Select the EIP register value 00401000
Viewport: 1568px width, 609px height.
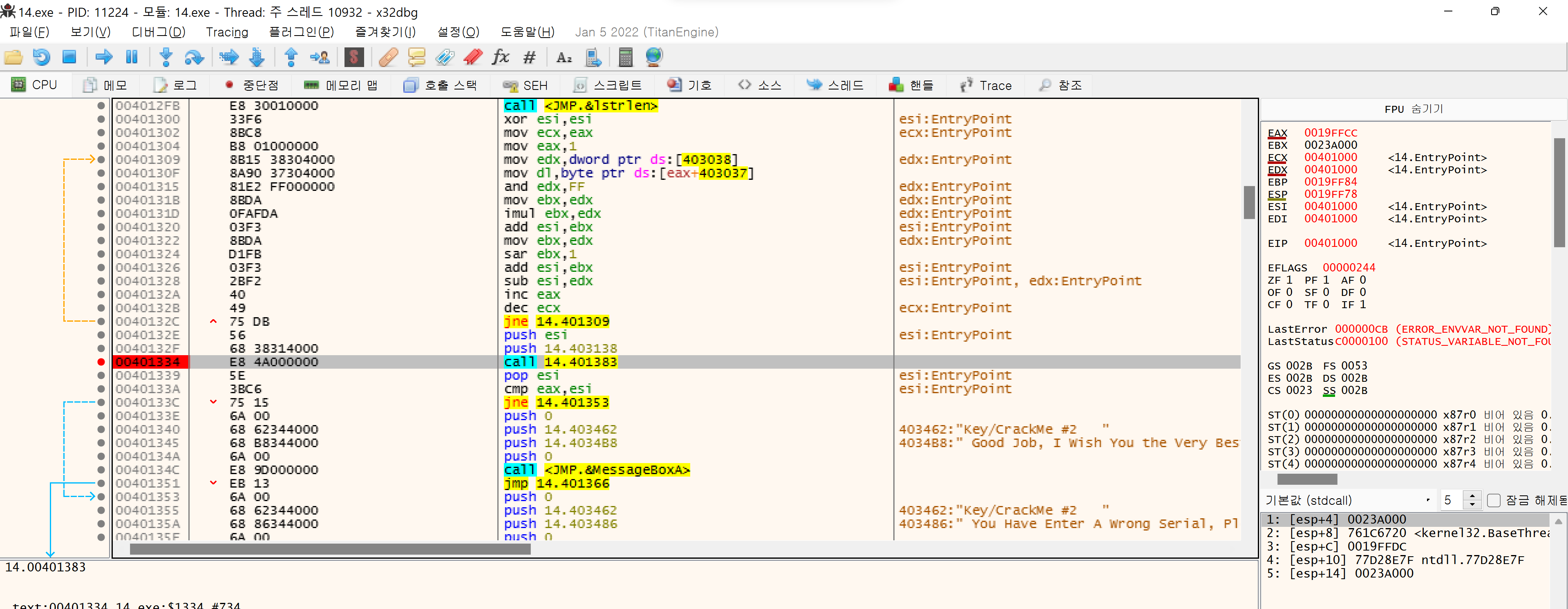click(1331, 243)
